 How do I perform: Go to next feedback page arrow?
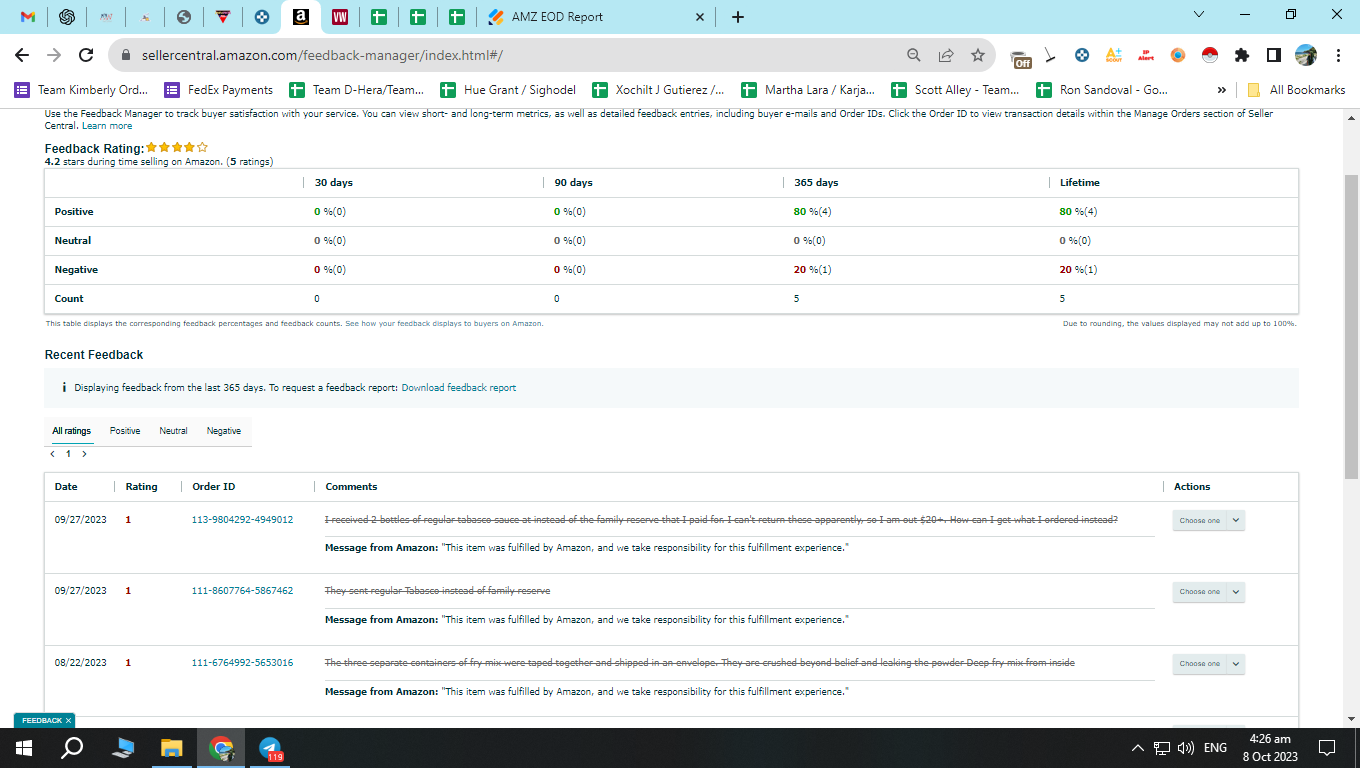pyautogui.click(x=84, y=454)
